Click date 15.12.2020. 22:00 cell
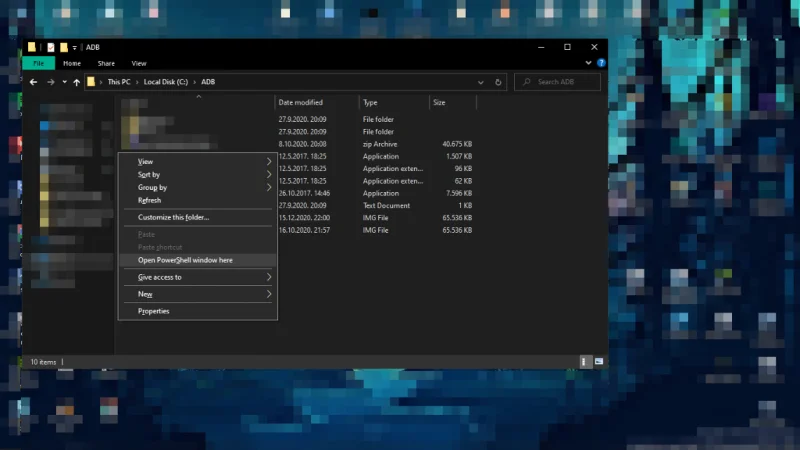Screen dimensions: 800x450 (304, 218)
